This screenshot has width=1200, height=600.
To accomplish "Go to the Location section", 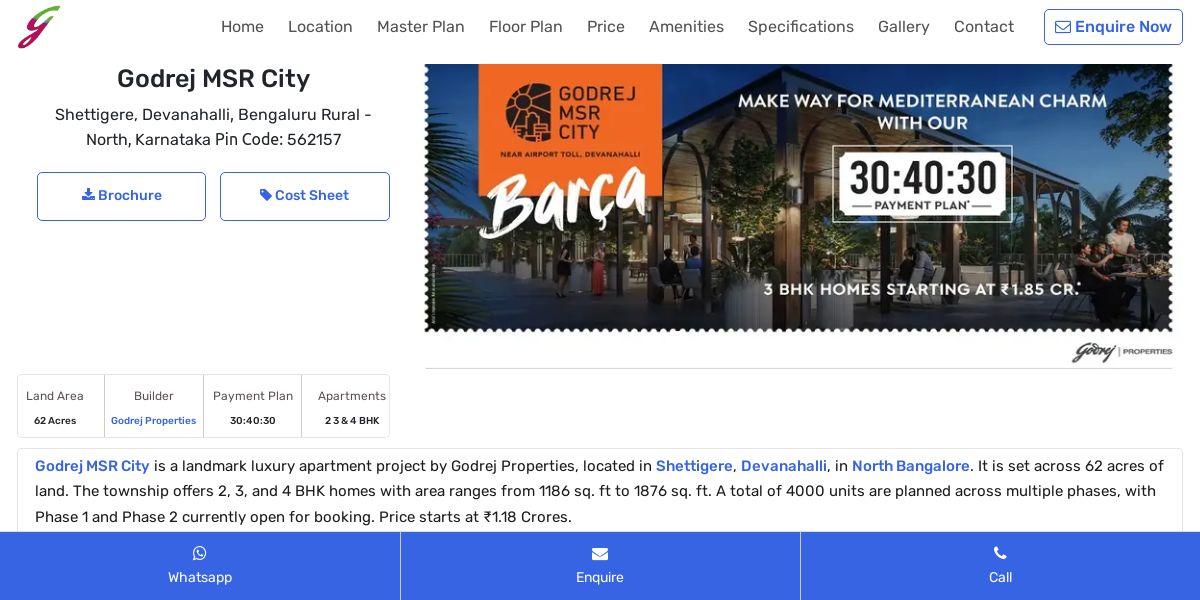I will (x=320, y=27).
